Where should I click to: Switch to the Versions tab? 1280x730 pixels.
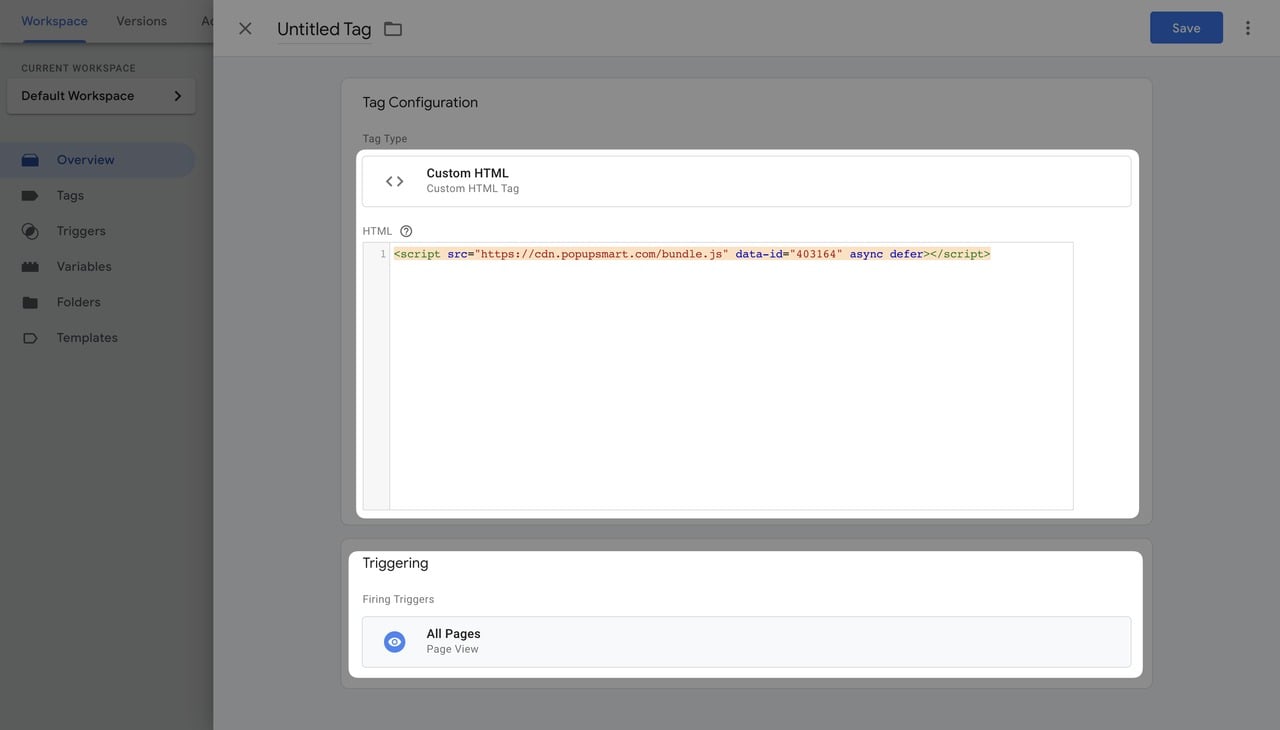coord(141,21)
